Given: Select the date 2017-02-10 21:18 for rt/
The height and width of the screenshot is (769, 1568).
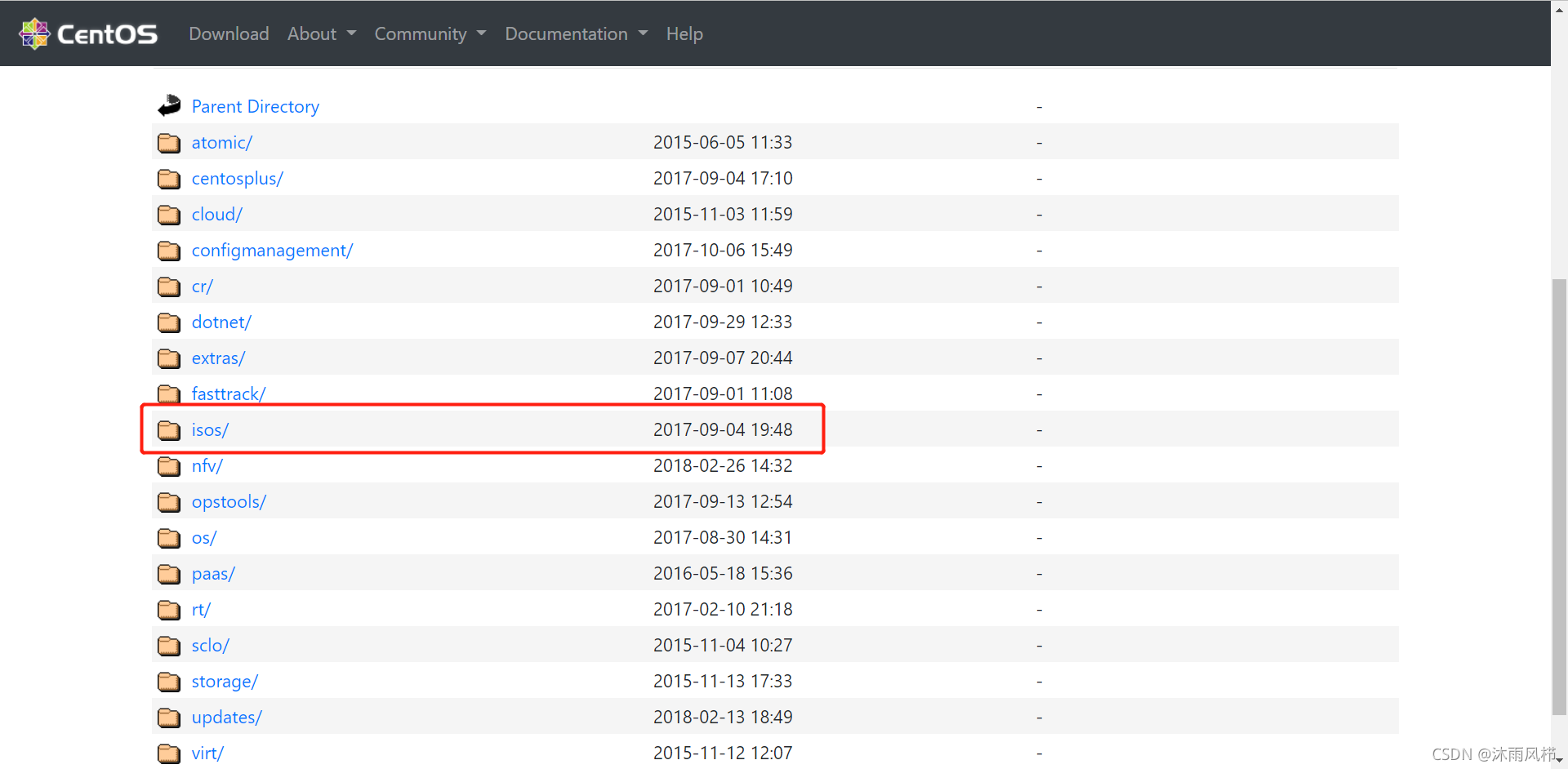Looking at the screenshot, I should (723, 610).
